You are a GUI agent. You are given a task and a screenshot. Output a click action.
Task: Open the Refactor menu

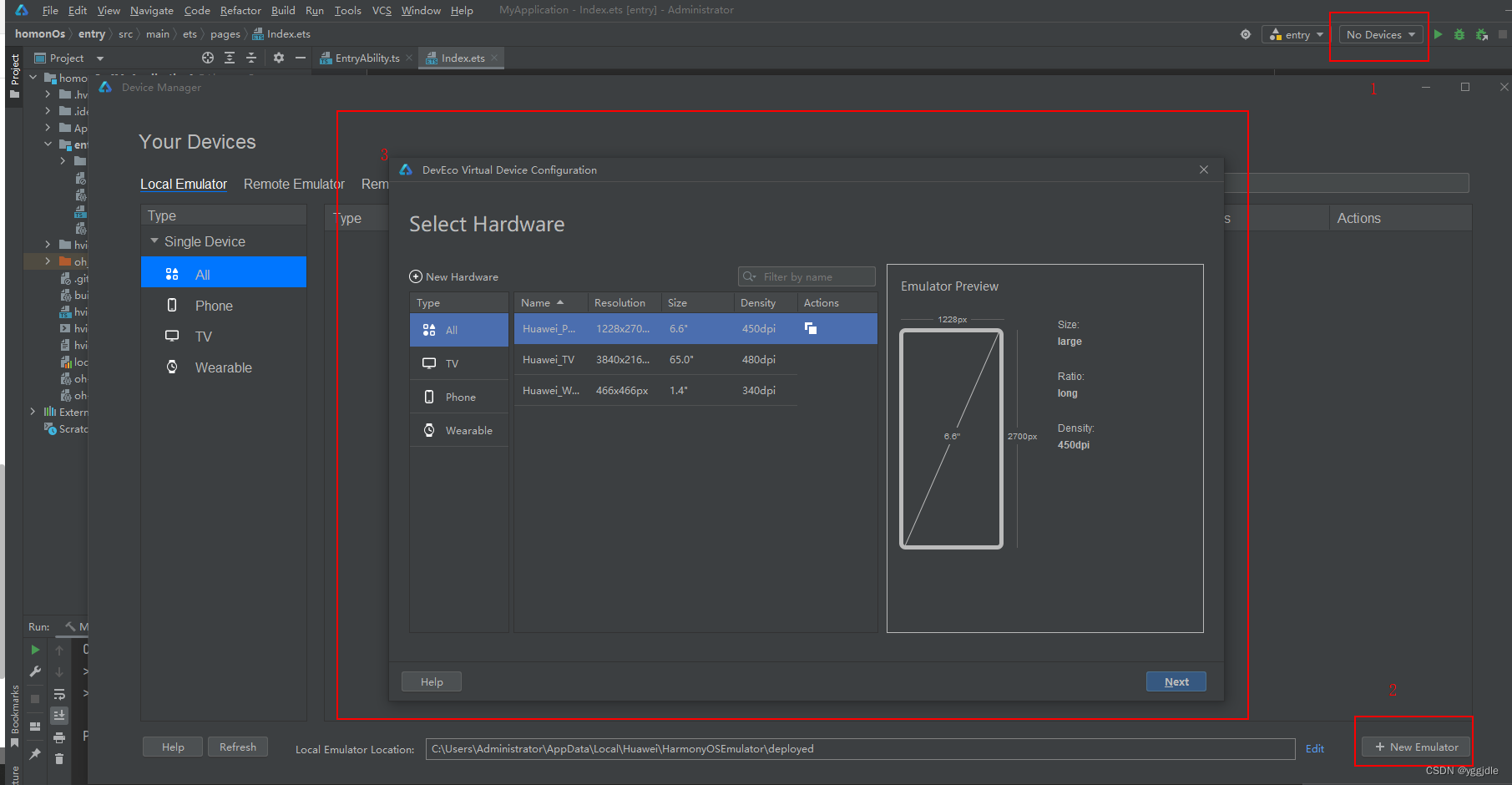(240, 10)
